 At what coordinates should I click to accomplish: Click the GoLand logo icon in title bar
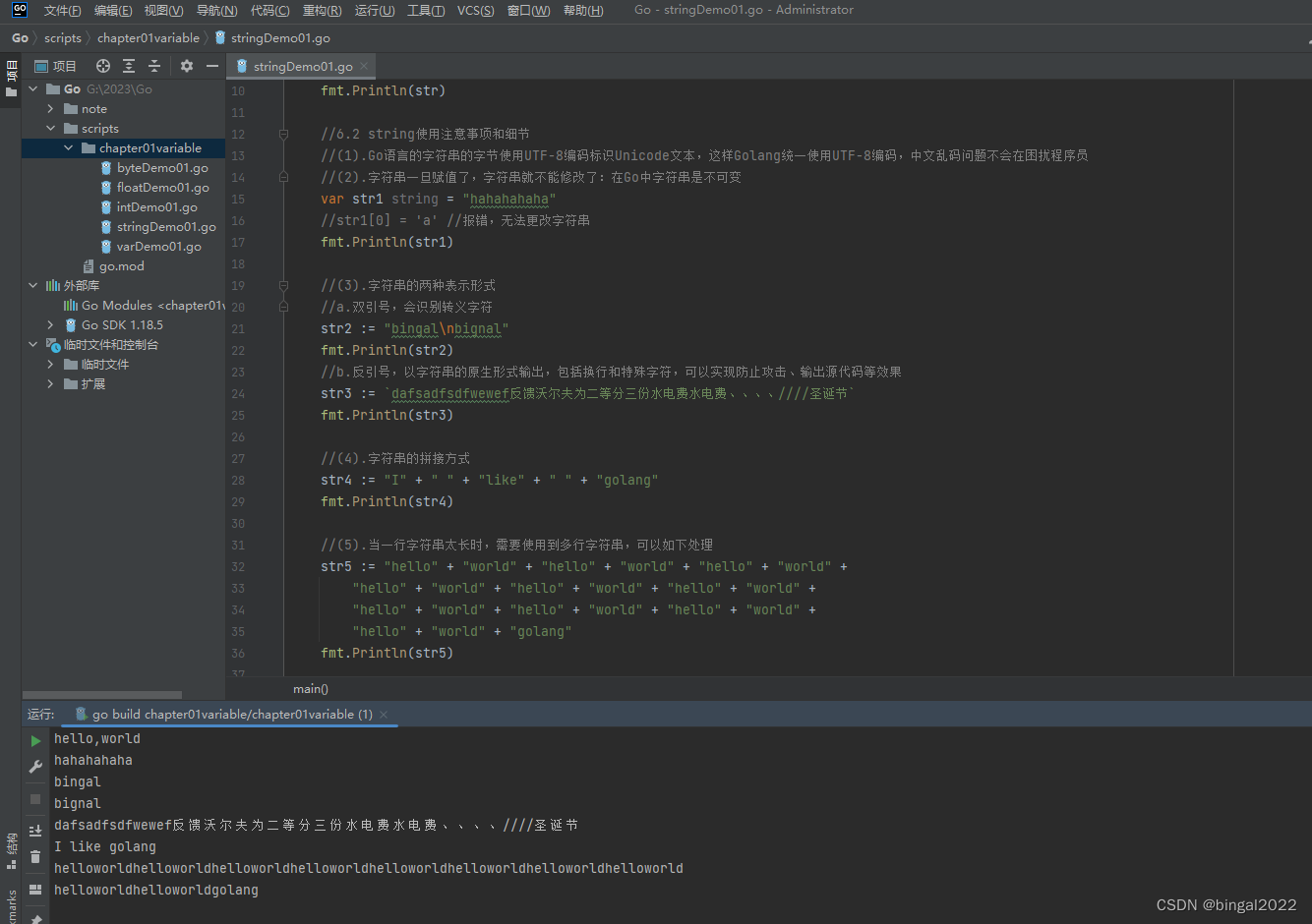click(19, 10)
